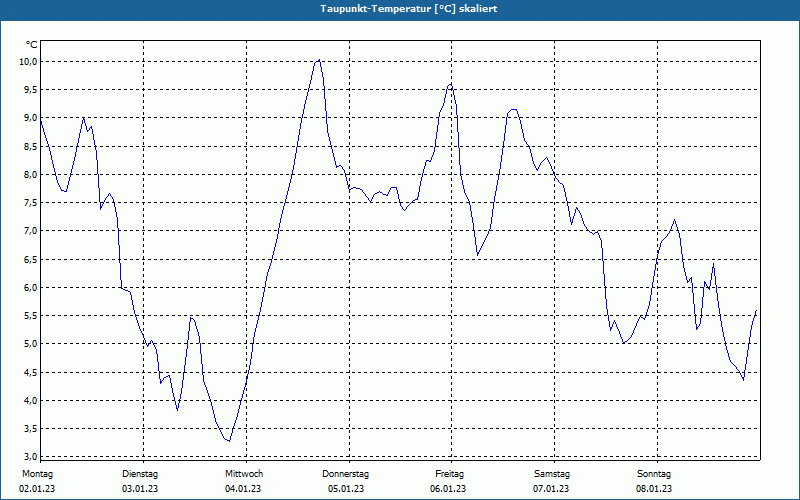The height and width of the screenshot is (500, 800).
Task: Click the 4,0 y-axis value
Action: pyautogui.click(x=31, y=400)
